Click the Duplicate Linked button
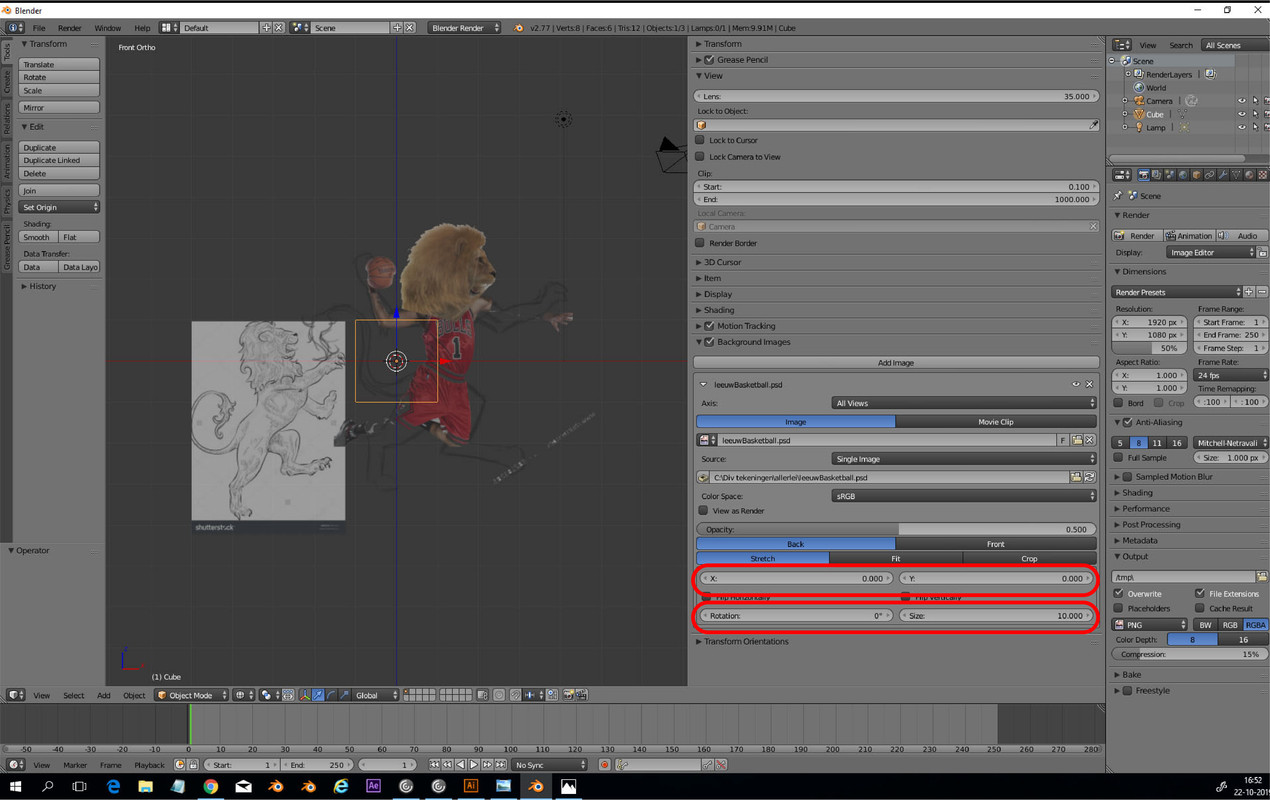The image size is (1270, 800). click(x=59, y=160)
